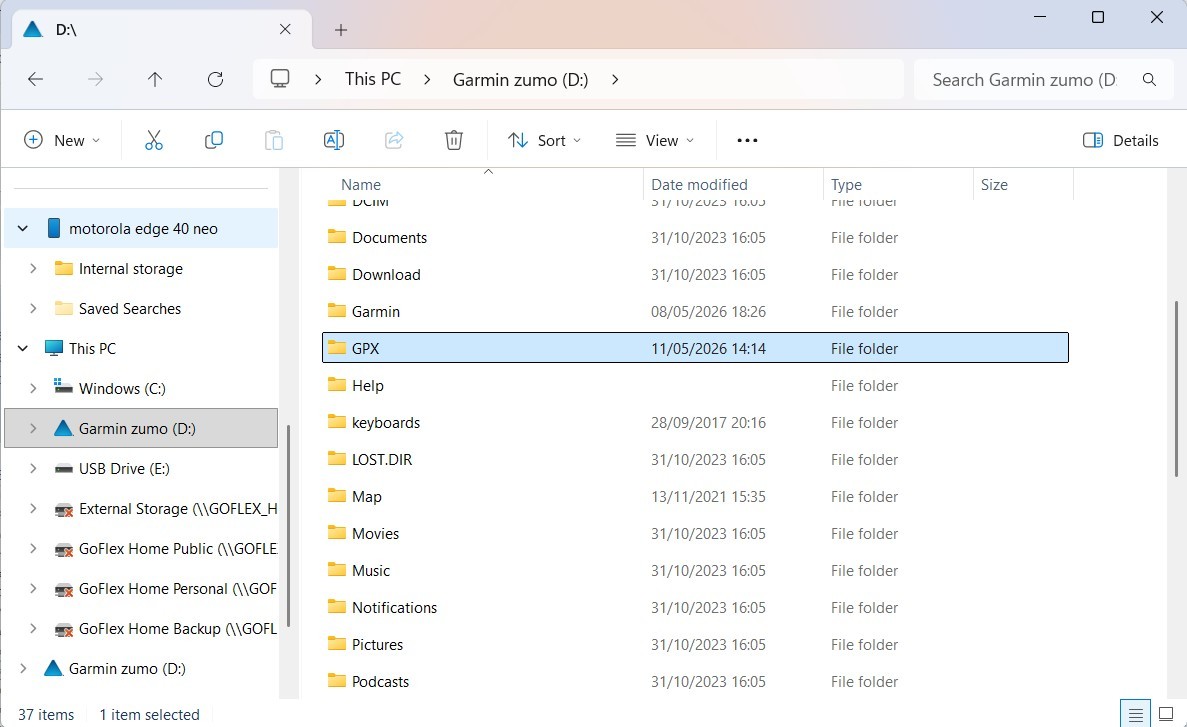This screenshot has width=1187, height=727.
Task: Select the keyboards folder
Action: (695, 422)
